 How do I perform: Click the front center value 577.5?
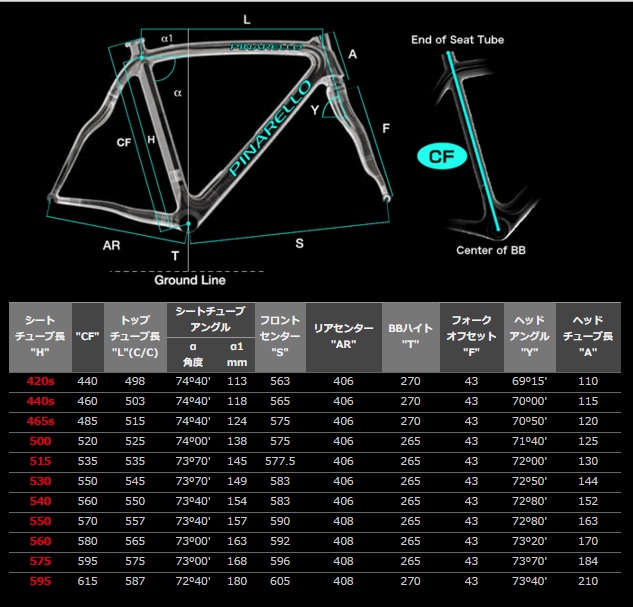pos(280,461)
